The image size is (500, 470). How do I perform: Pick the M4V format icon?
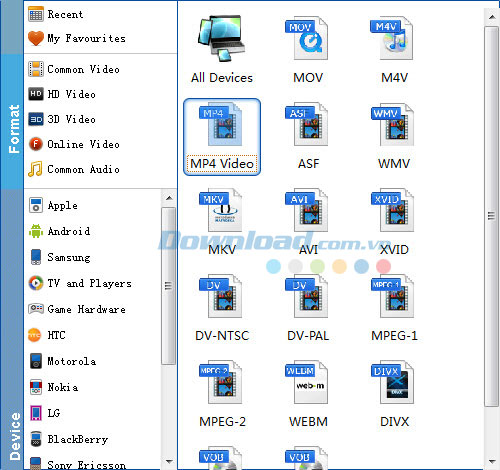click(x=392, y=38)
